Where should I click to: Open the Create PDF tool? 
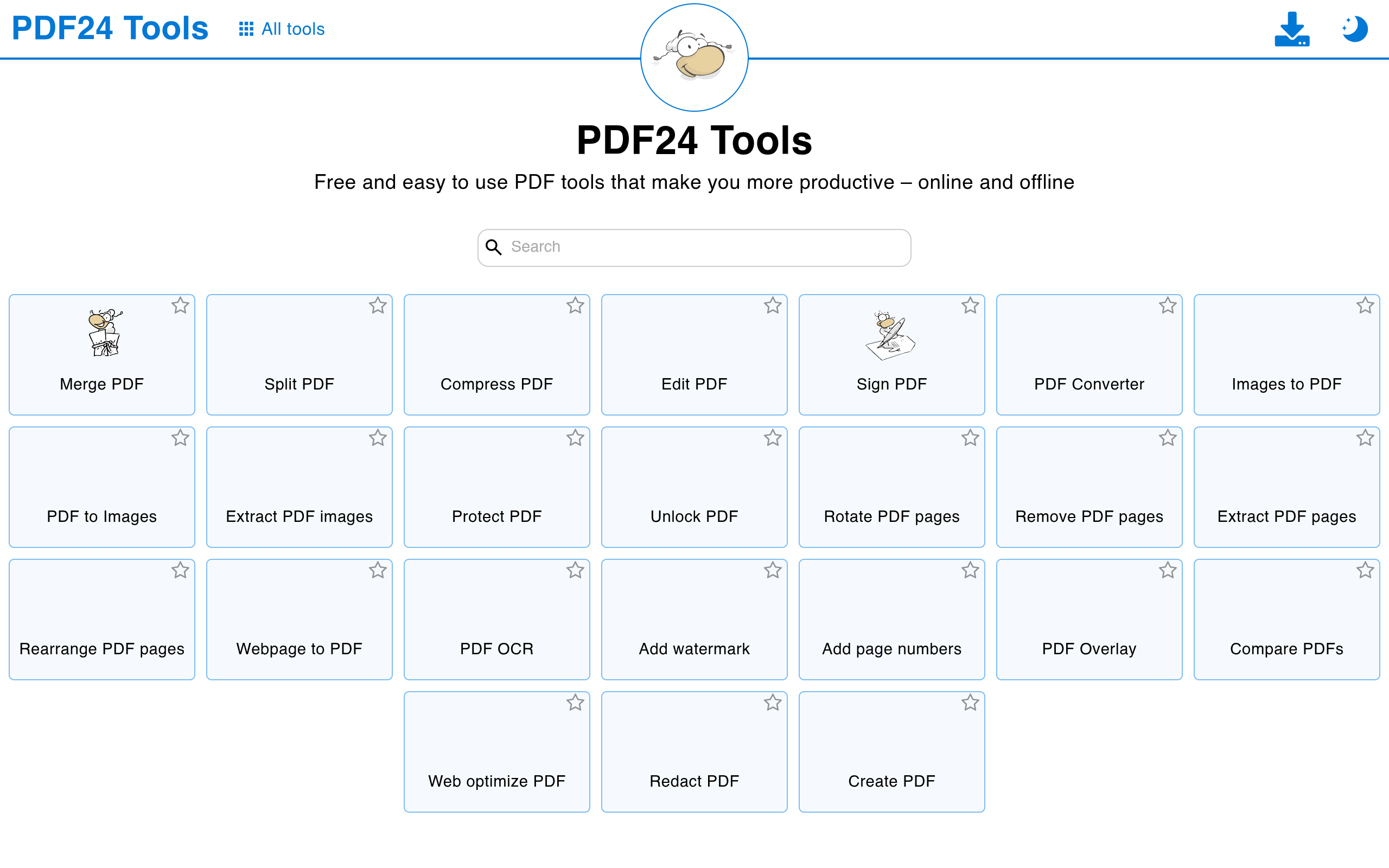click(892, 752)
